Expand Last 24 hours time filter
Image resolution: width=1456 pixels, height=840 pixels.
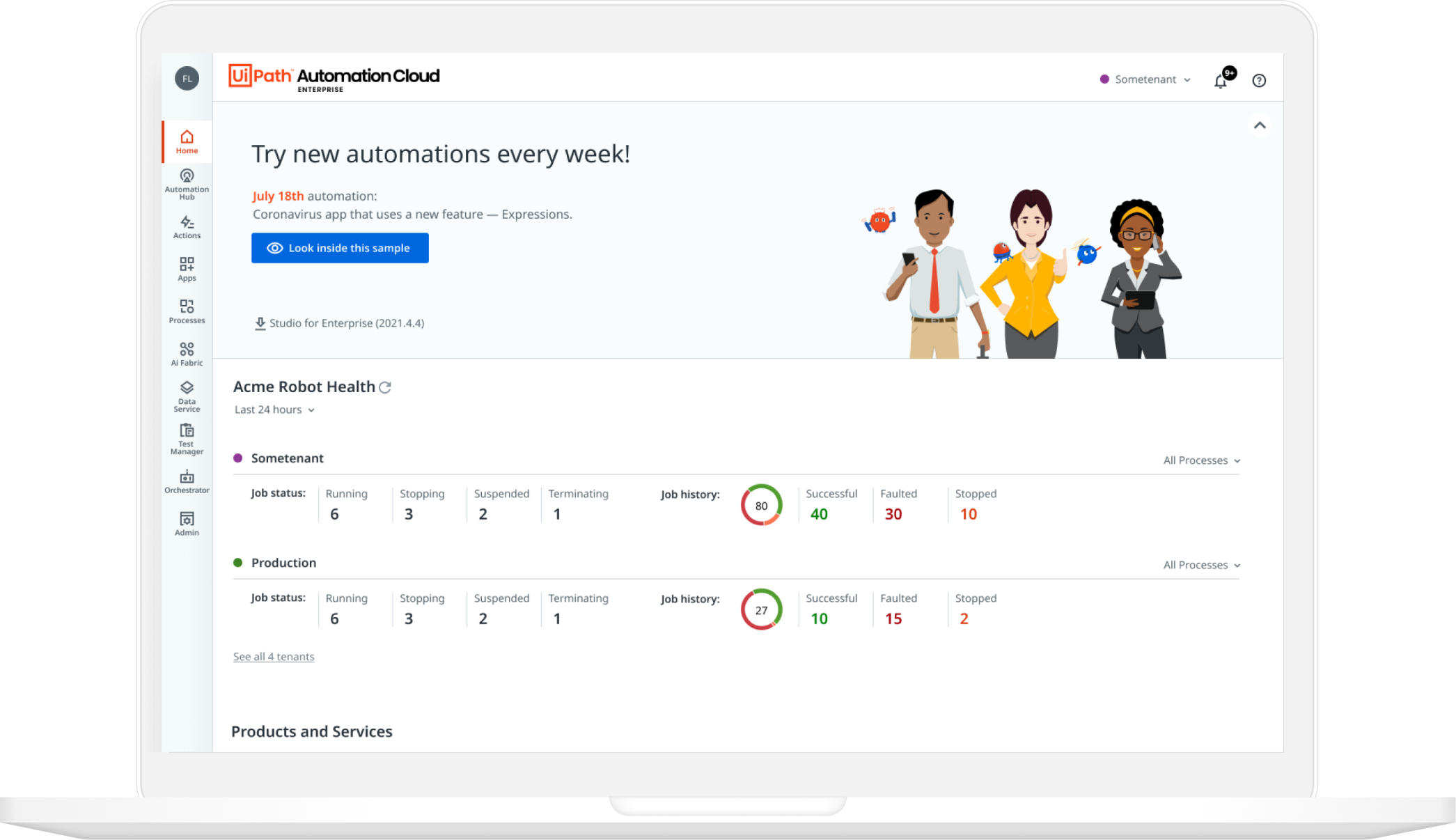tap(274, 410)
